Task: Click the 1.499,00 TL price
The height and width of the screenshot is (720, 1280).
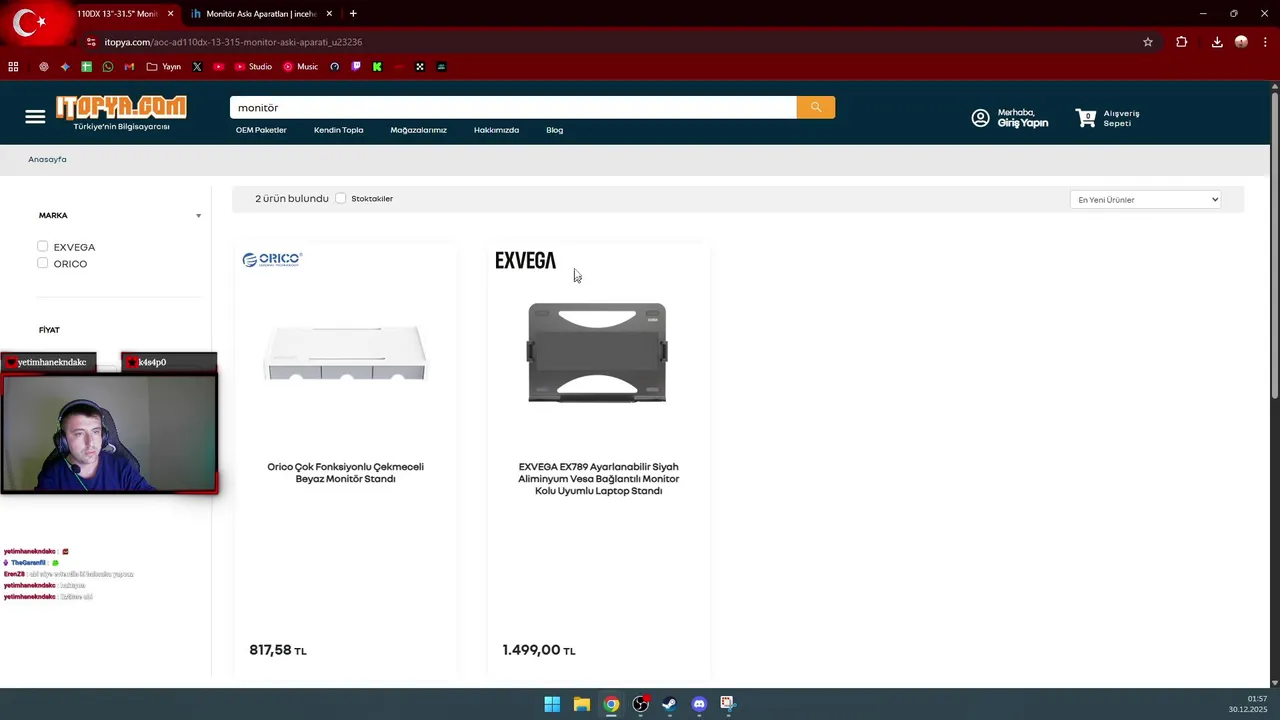Action: pyautogui.click(x=539, y=650)
